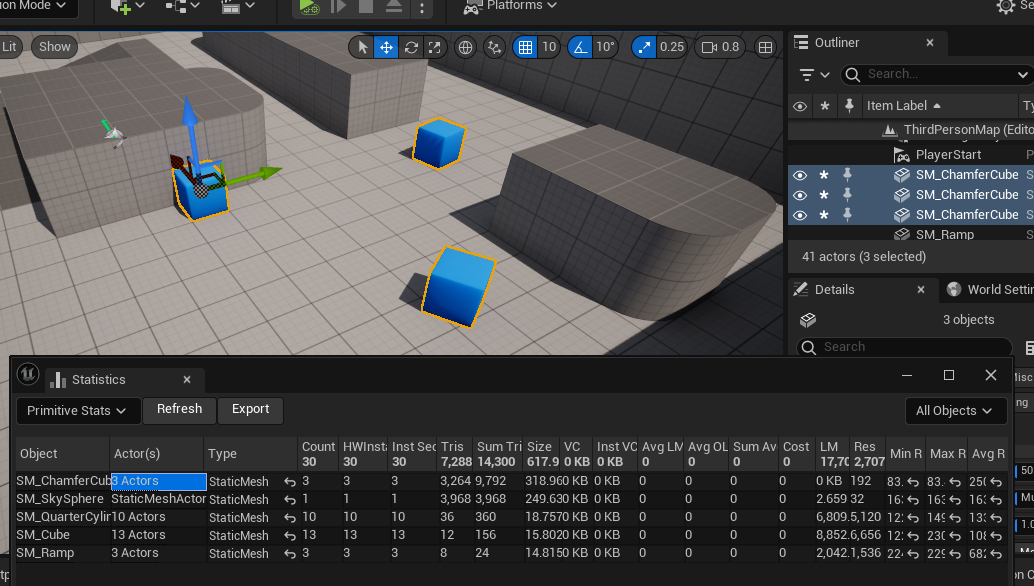Toggle the world/local coordinate globe icon
The height and width of the screenshot is (586, 1034).
(466, 47)
